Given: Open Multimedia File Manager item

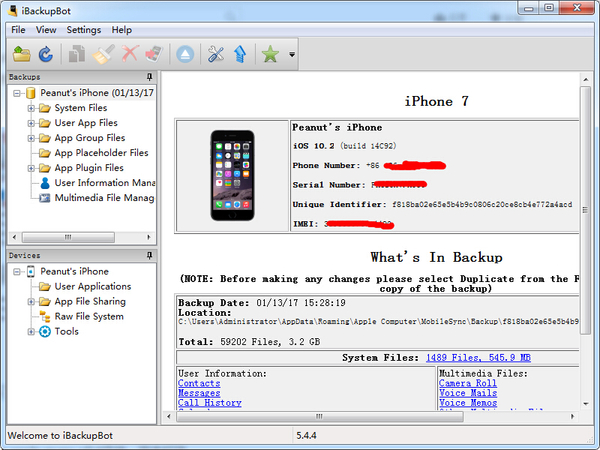Looking at the screenshot, I should point(104,198).
